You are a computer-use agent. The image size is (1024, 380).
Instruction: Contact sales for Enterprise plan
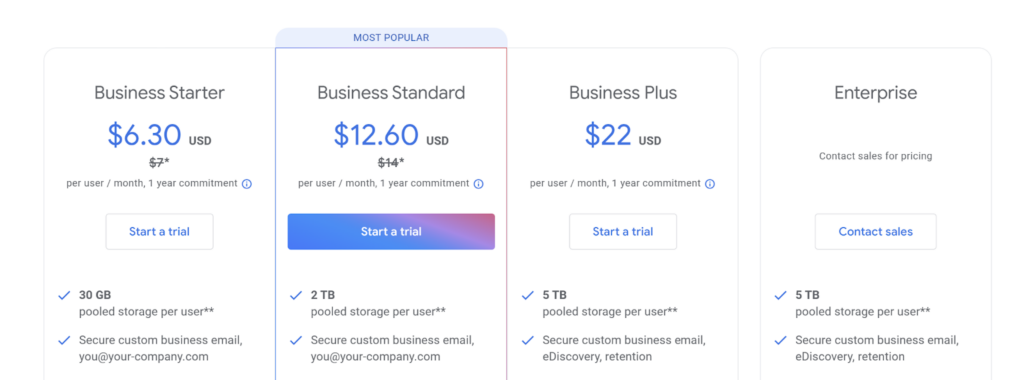point(876,232)
